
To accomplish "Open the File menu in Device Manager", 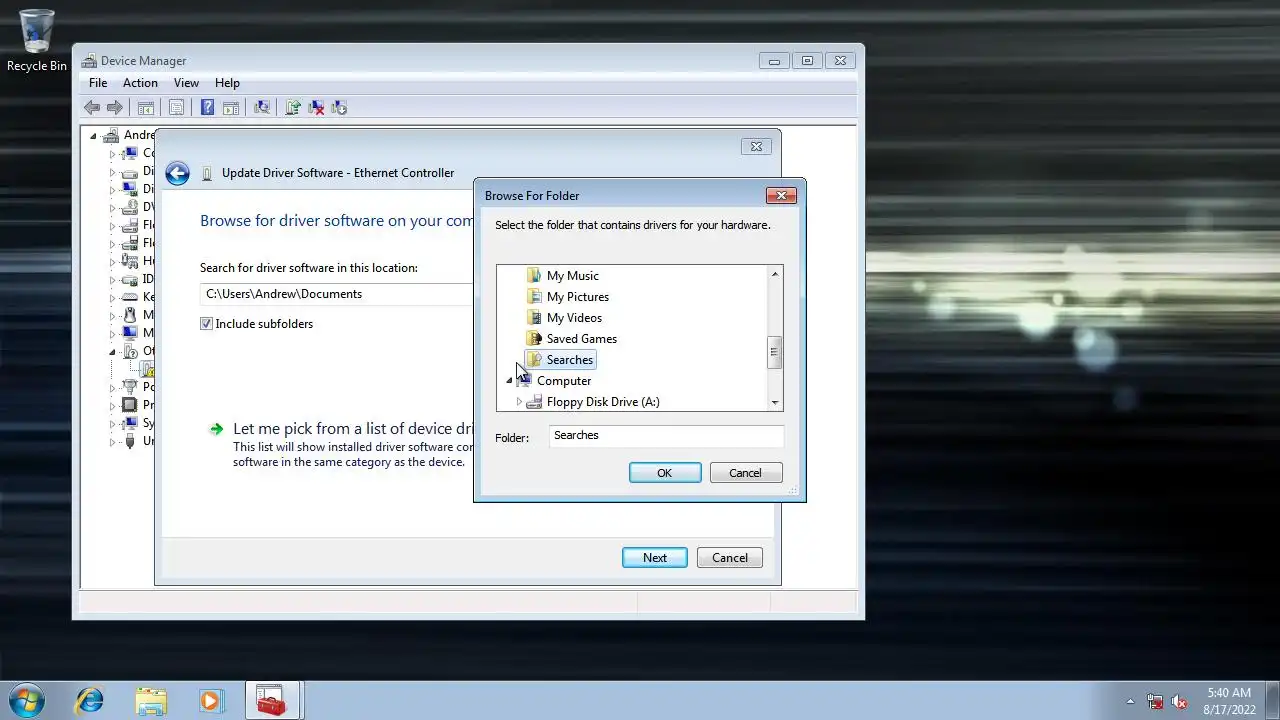I will tap(98, 83).
